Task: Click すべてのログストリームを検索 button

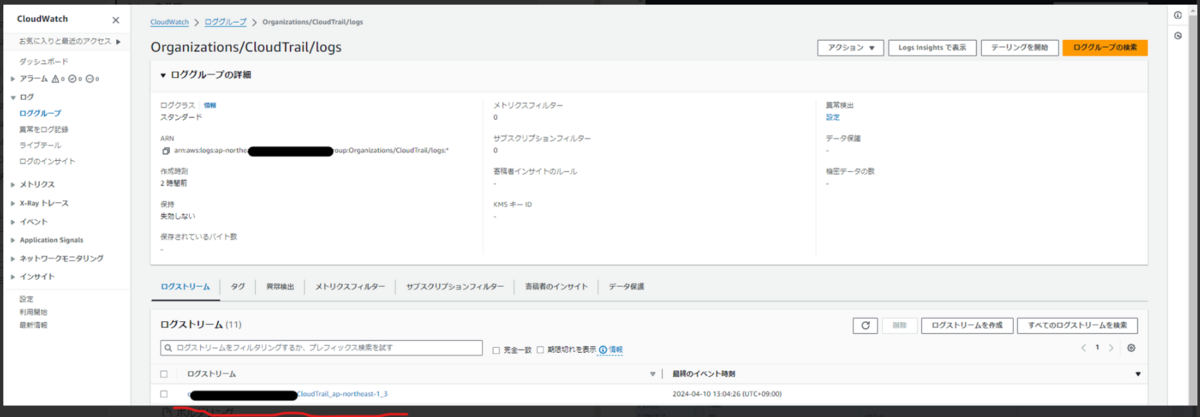Action: [x=1079, y=325]
